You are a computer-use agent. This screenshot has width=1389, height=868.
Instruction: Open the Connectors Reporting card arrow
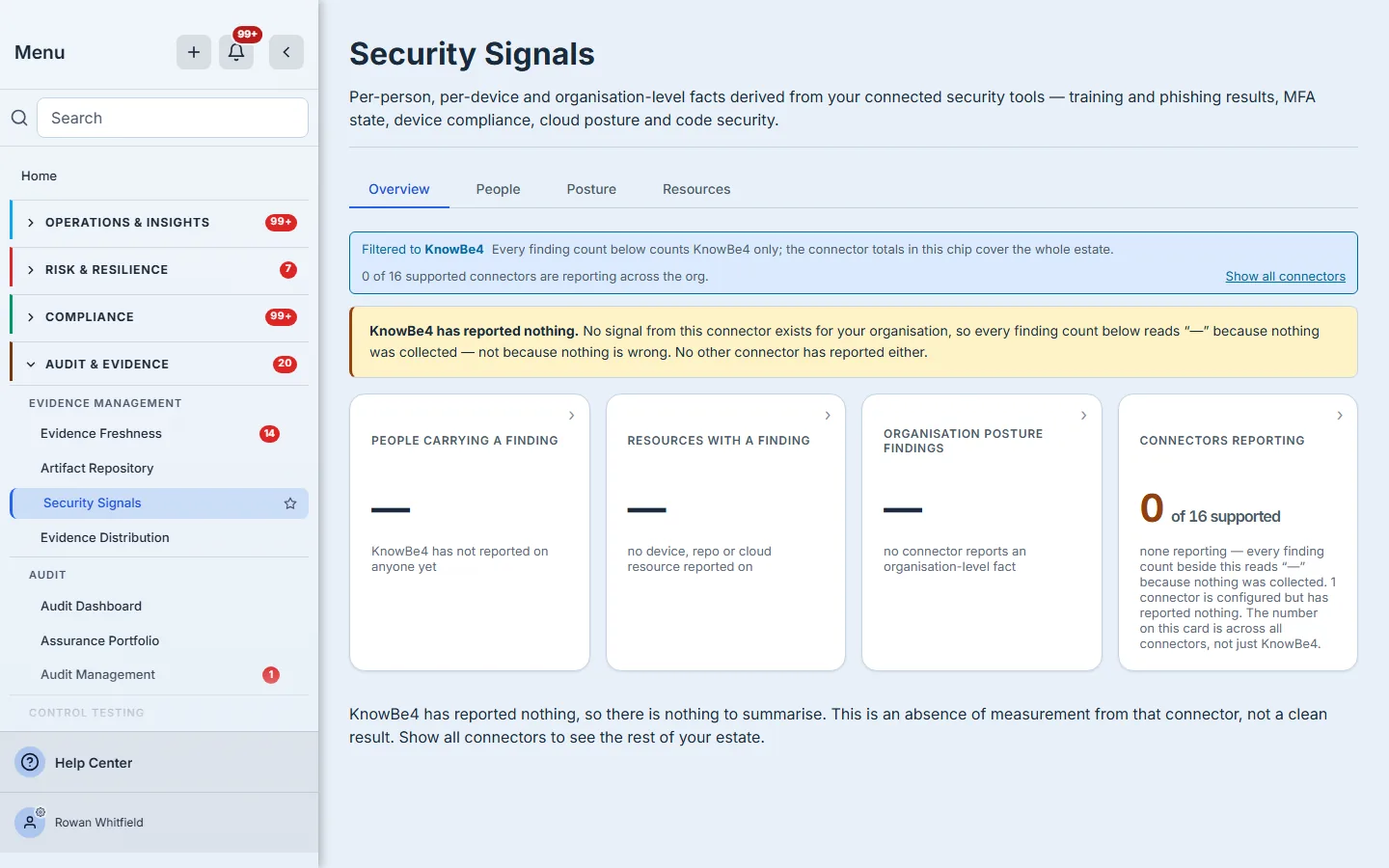pos(1340,416)
